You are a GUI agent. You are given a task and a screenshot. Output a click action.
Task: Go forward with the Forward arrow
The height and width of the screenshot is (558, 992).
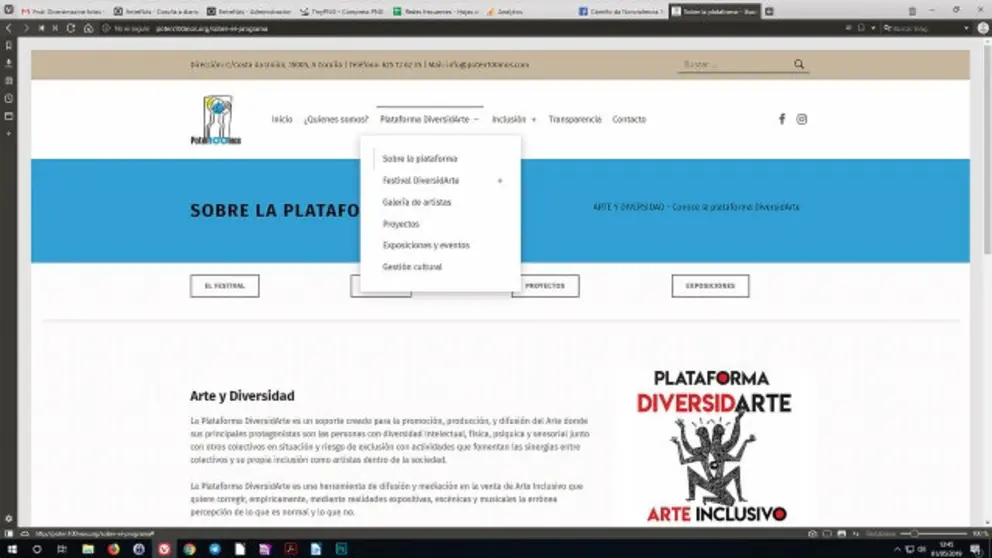click(x=25, y=28)
